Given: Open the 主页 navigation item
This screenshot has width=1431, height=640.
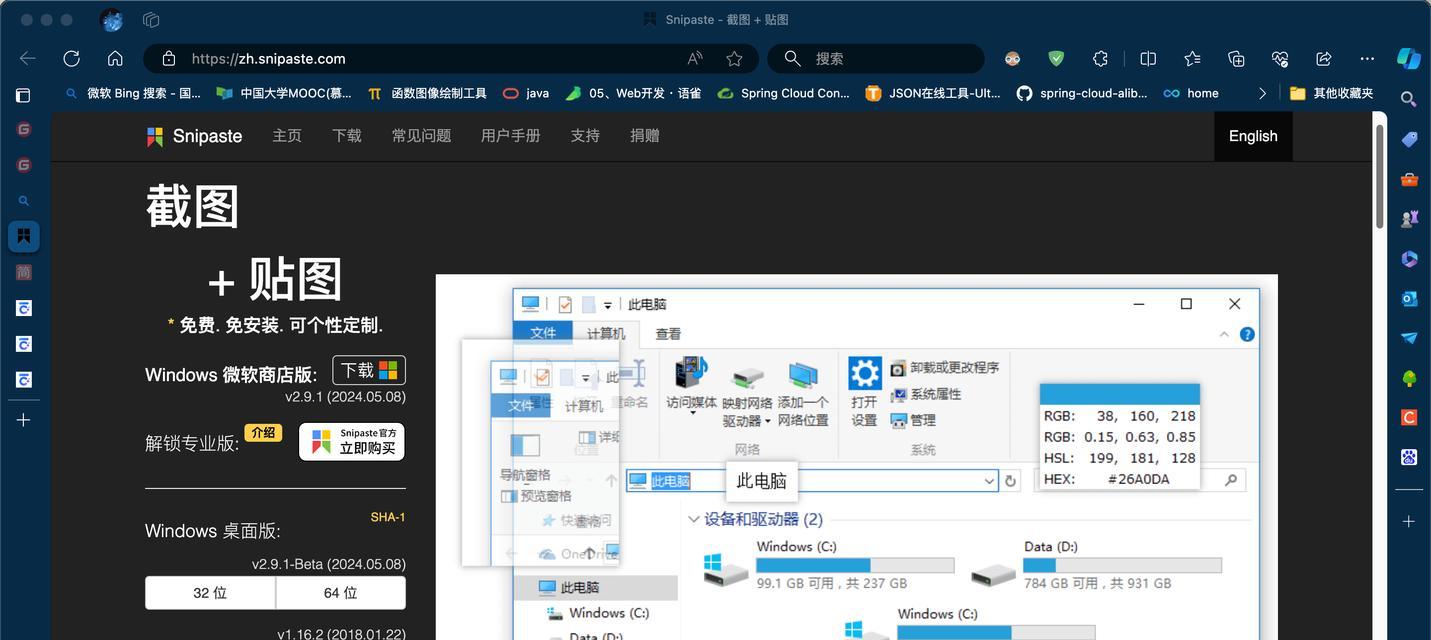Looking at the screenshot, I should [x=287, y=136].
